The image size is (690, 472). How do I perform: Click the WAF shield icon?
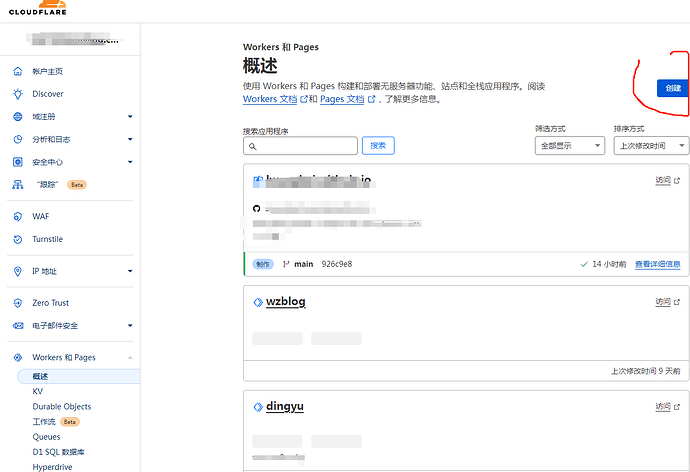click(18, 216)
